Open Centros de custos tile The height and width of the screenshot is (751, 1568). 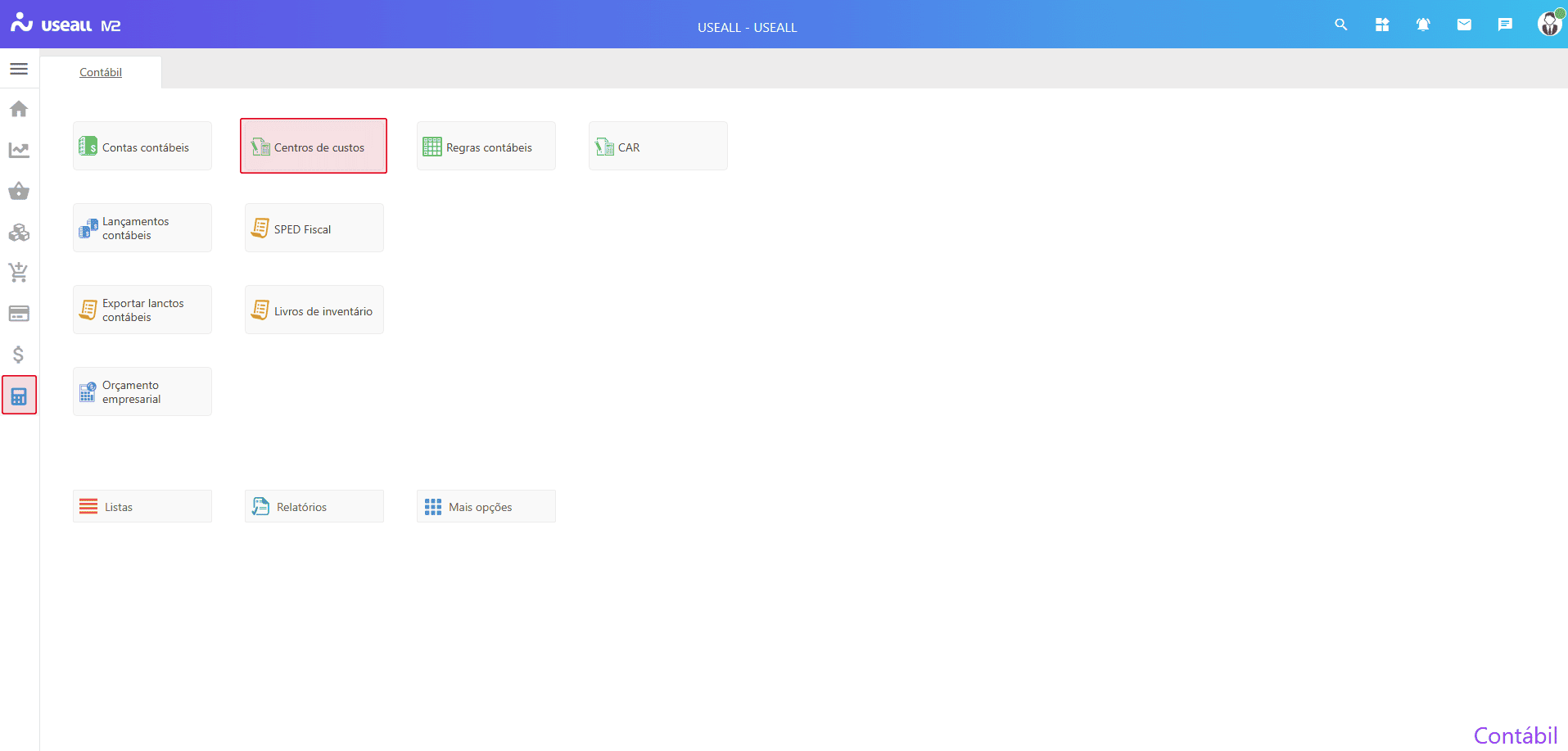coord(314,147)
